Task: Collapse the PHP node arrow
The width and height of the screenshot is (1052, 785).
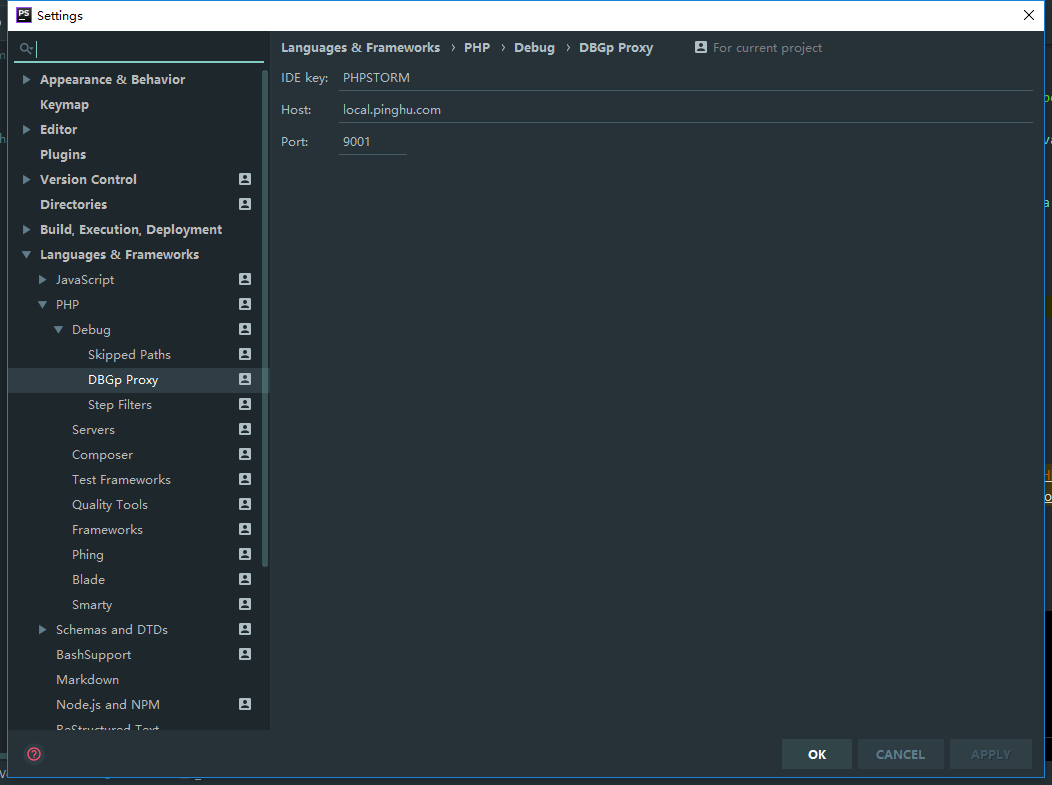Action: pyautogui.click(x=42, y=305)
